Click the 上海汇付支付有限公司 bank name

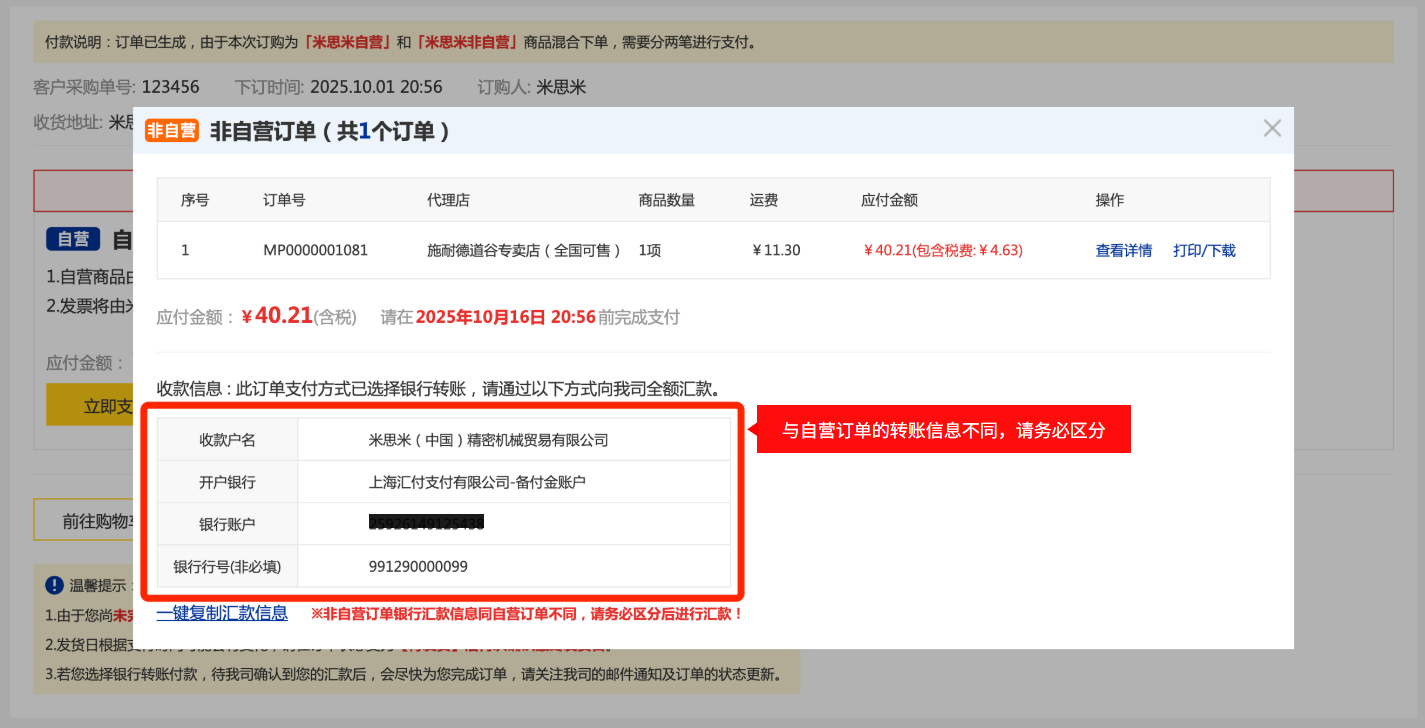coord(477,482)
